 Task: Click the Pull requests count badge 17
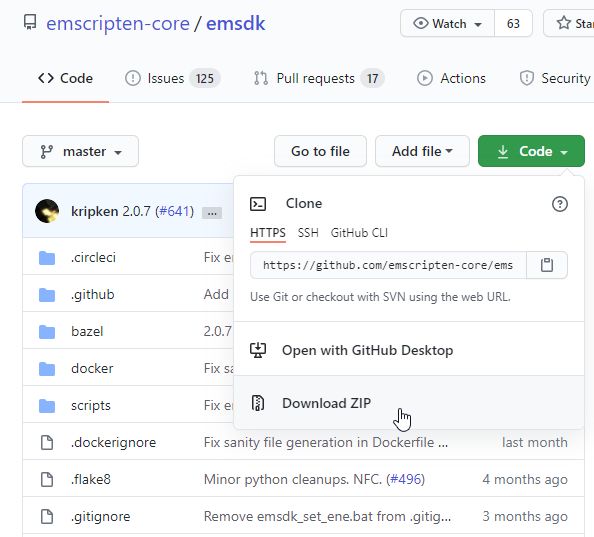372,78
